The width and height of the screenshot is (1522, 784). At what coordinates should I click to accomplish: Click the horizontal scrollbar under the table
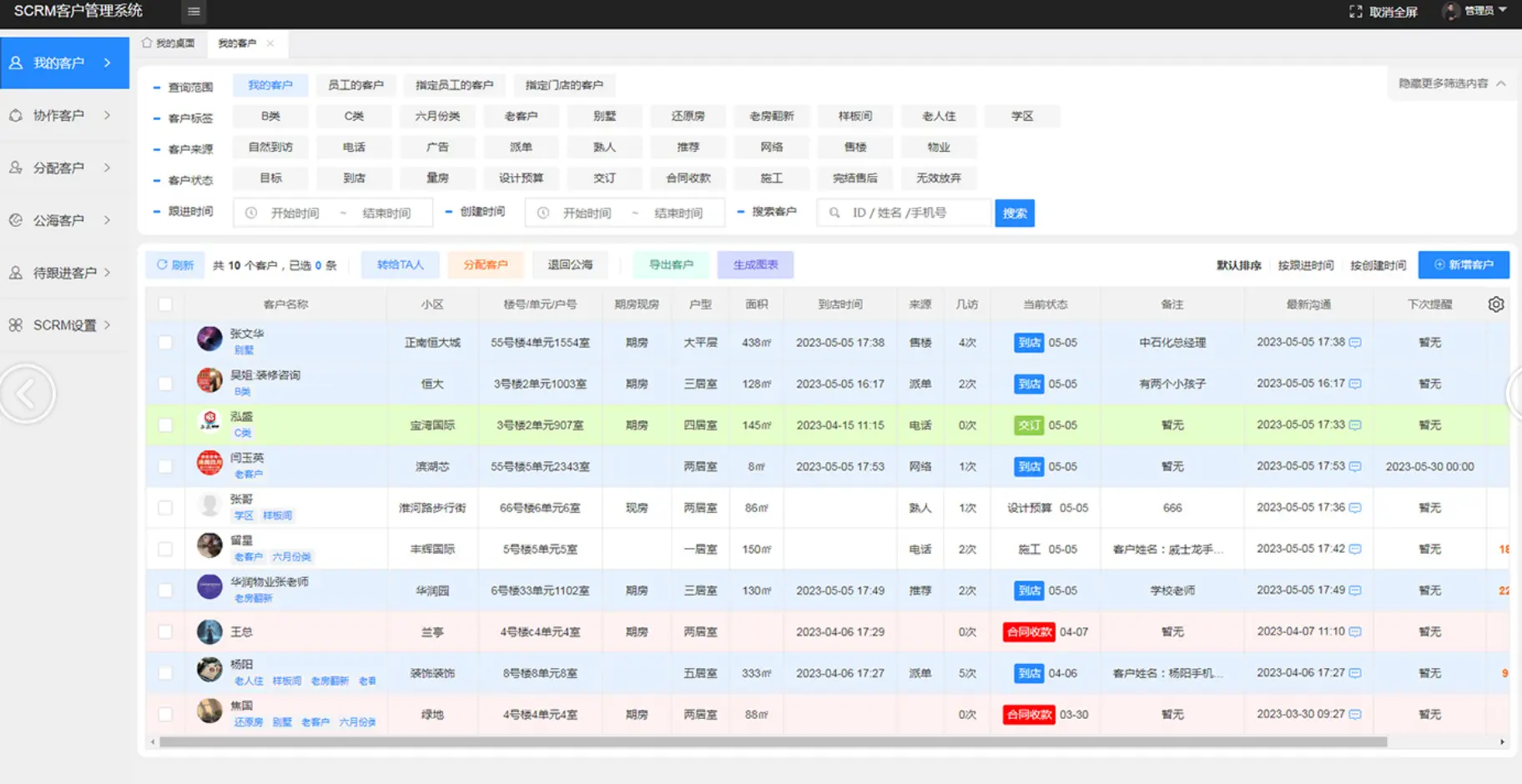click(x=772, y=741)
